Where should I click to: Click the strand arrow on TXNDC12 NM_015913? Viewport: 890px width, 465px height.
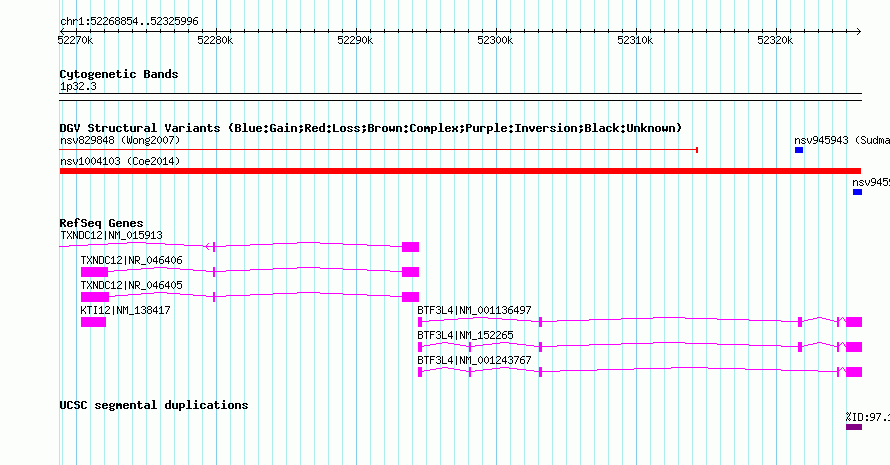(x=208, y=246)
